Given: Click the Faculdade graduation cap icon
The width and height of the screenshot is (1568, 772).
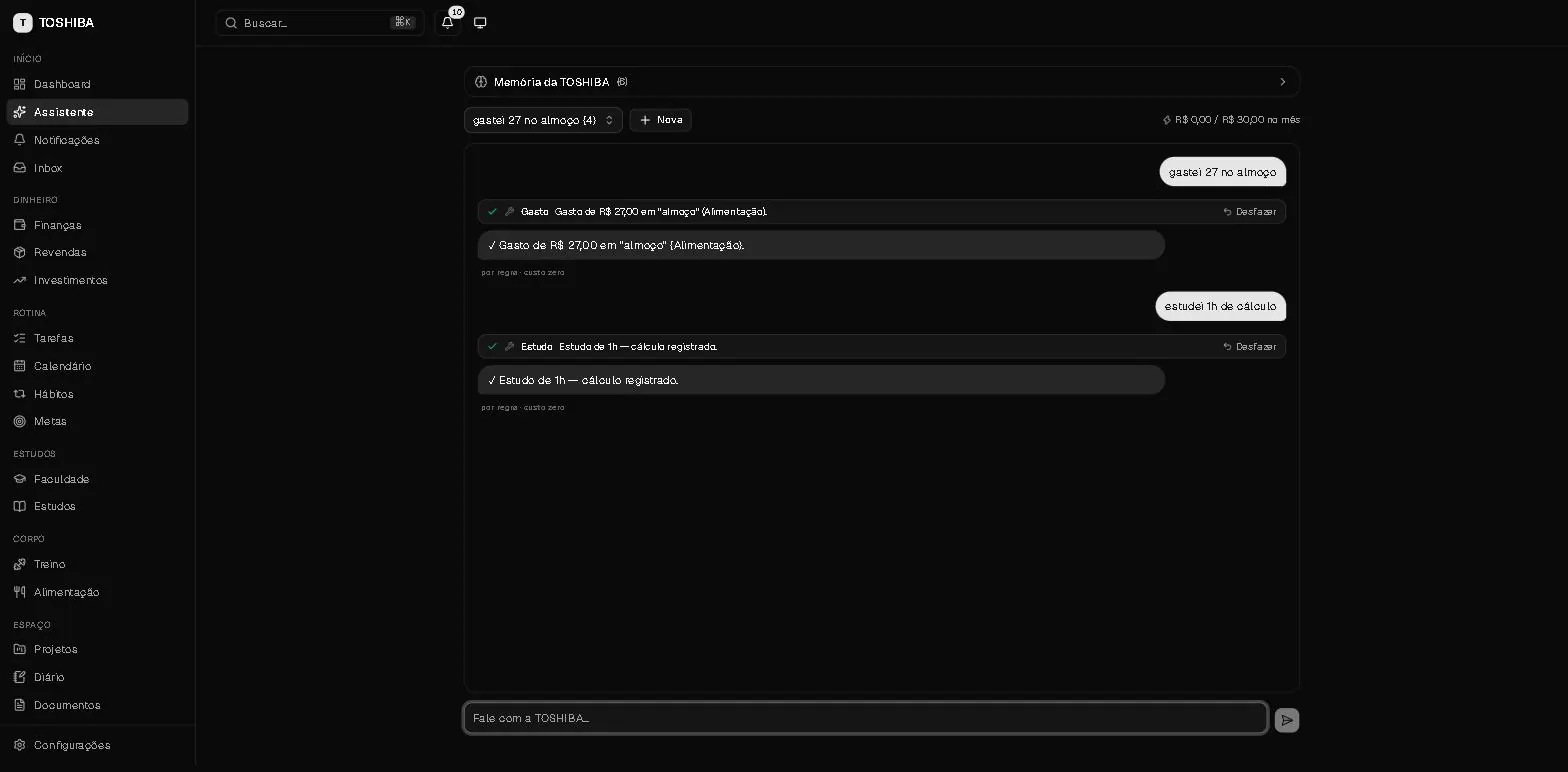Looking at the screenshot, I should (19, 479).
